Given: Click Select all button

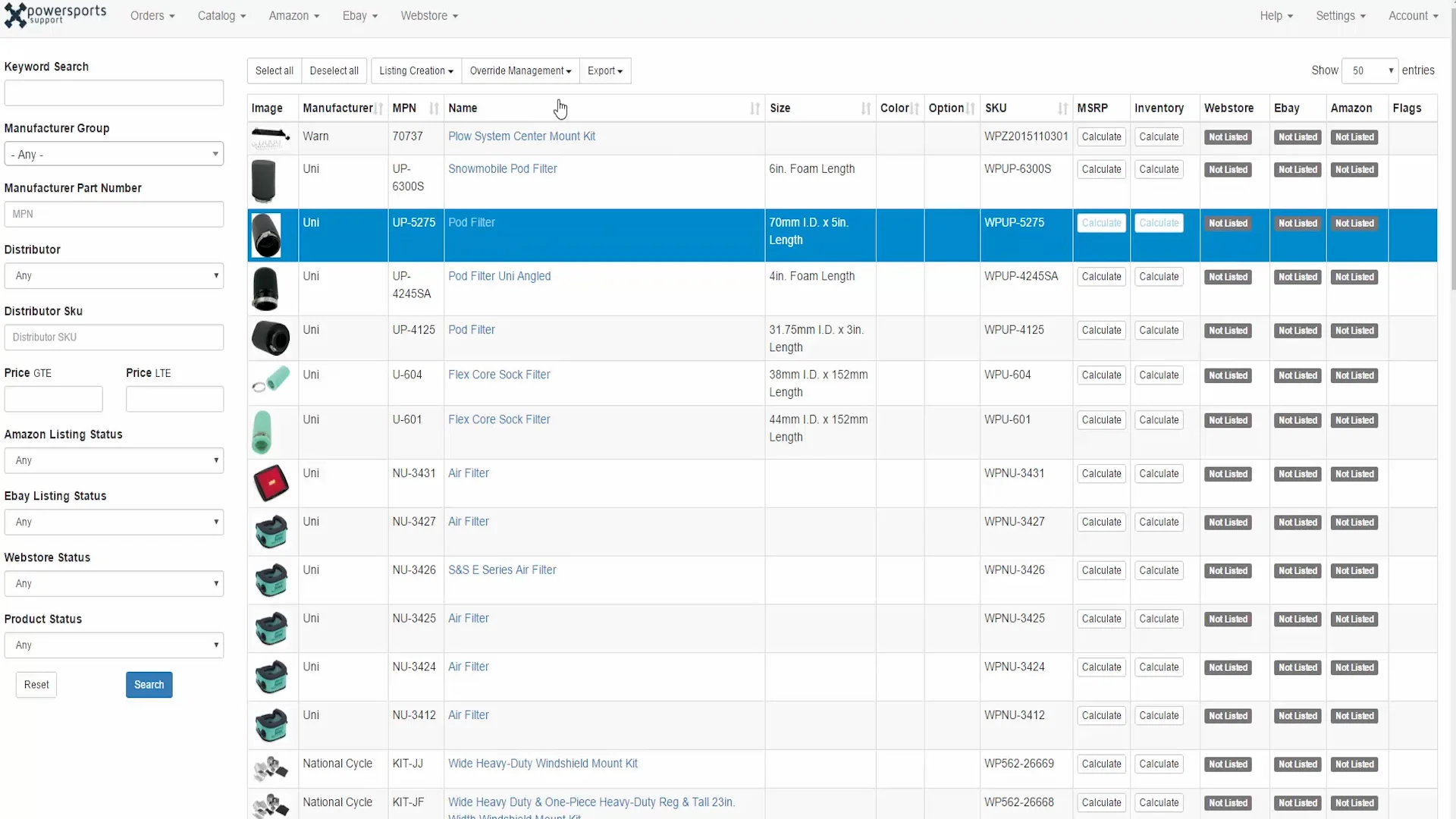Looking at the screenshot, I should (x=275, y=71).
